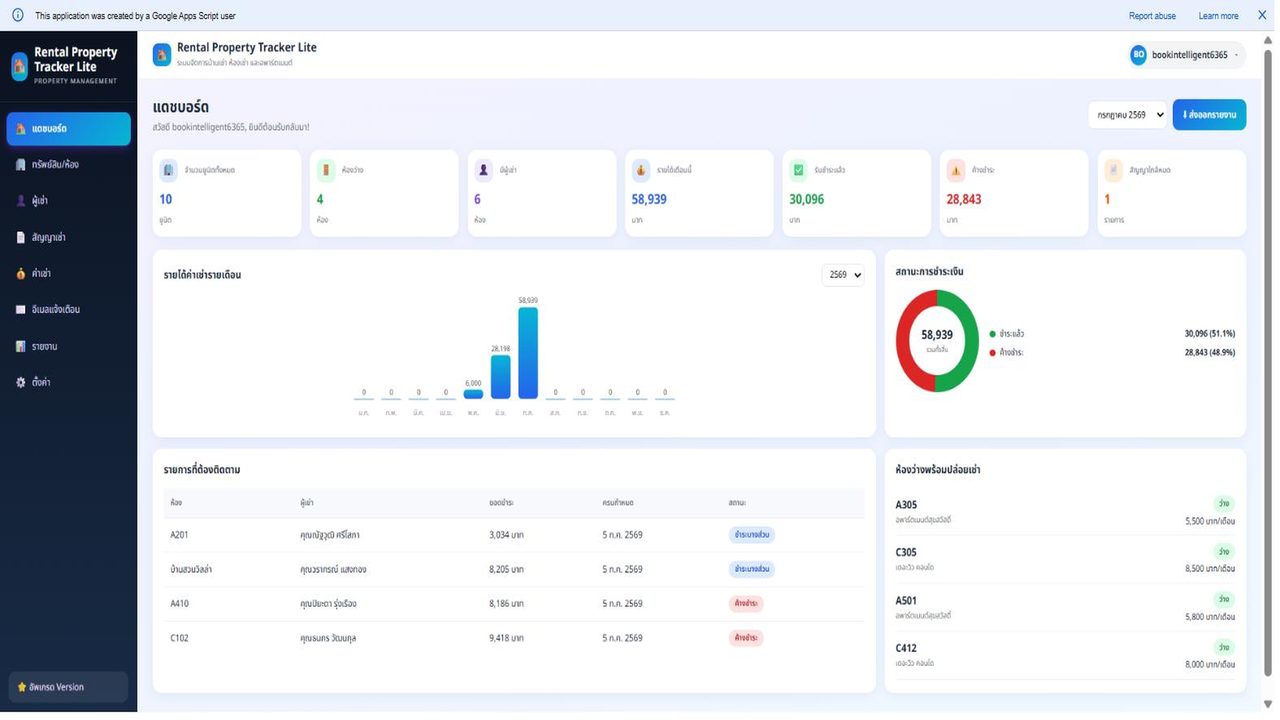Click the envelope icon beside อีเมลแจ้งเตือน

[x=21, y=310]
